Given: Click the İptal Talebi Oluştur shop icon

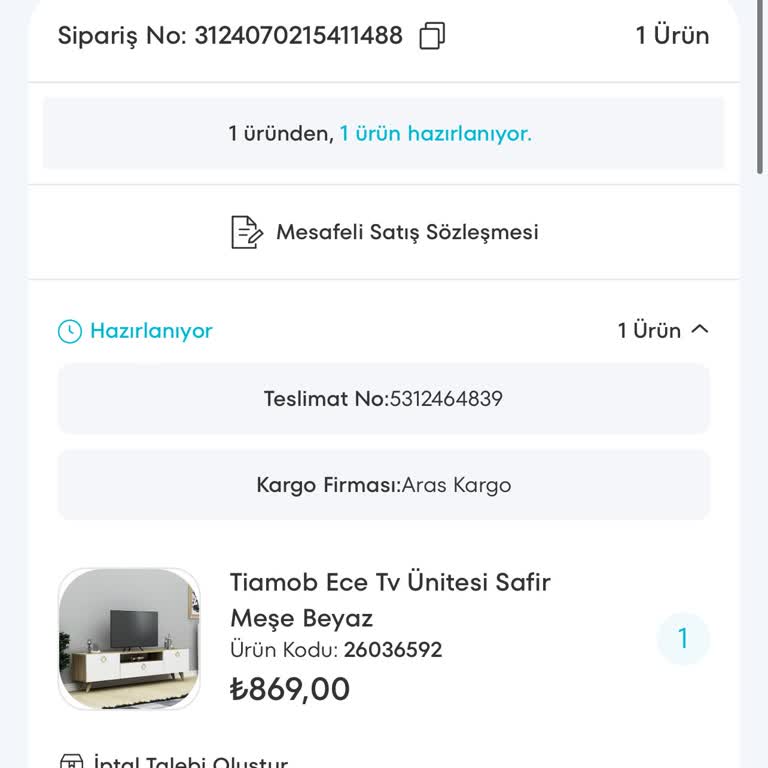Looking at the screenshot, I should 71,762.
